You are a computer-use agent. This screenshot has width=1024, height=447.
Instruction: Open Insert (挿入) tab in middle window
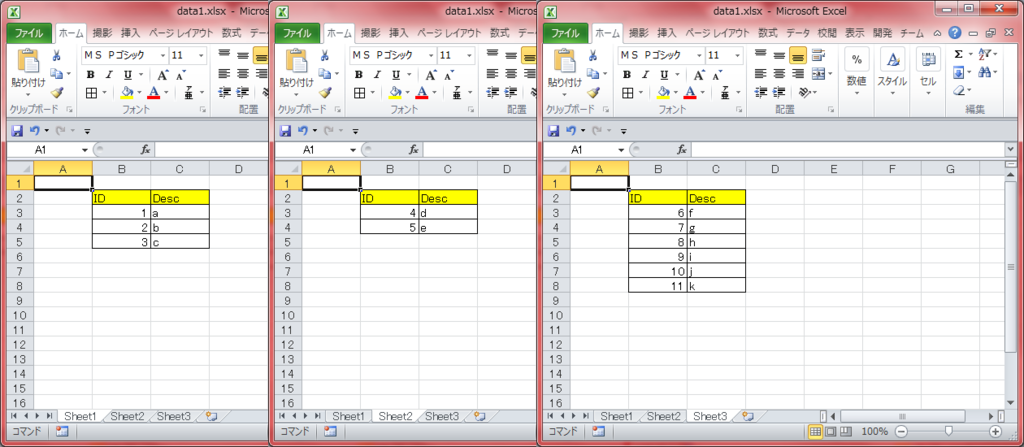tap(398, 33)
